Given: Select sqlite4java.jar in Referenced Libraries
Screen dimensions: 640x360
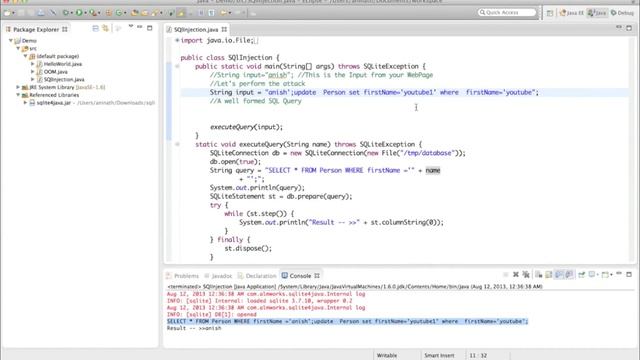Looking at the screenshot, I should click(x=53, y=103).
